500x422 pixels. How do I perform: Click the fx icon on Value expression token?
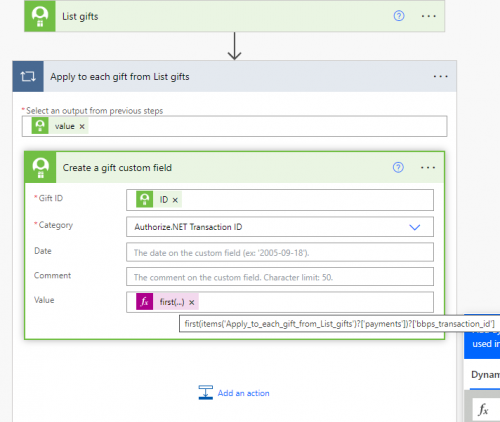tap(145, 302)
